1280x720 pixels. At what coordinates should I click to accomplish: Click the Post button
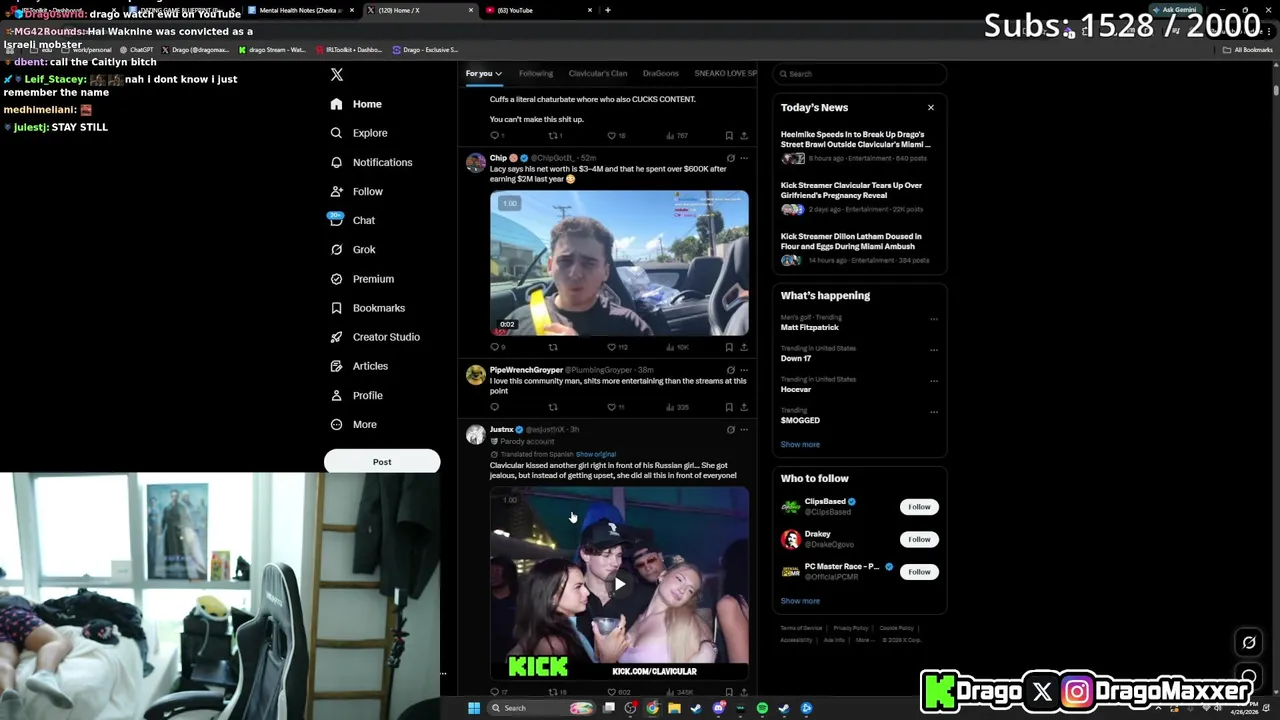point(382,462)
